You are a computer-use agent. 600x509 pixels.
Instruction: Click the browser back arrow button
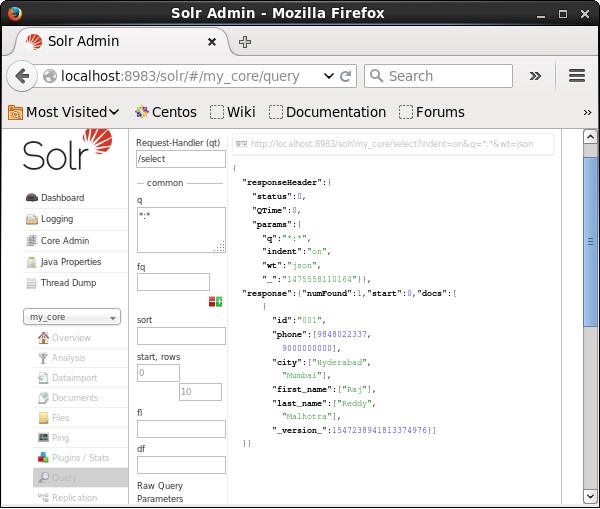click(21, 76)
